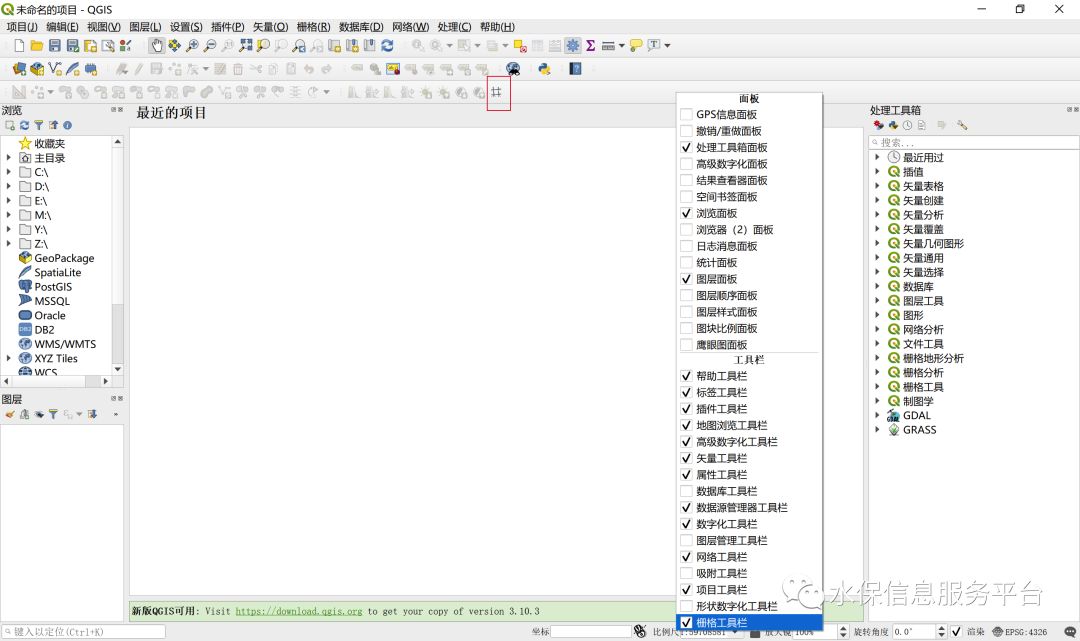The width and height of the screenshot is (1080, 641).
Task: Select WMS/WMTS in browser tree
Action: point(65,344)
